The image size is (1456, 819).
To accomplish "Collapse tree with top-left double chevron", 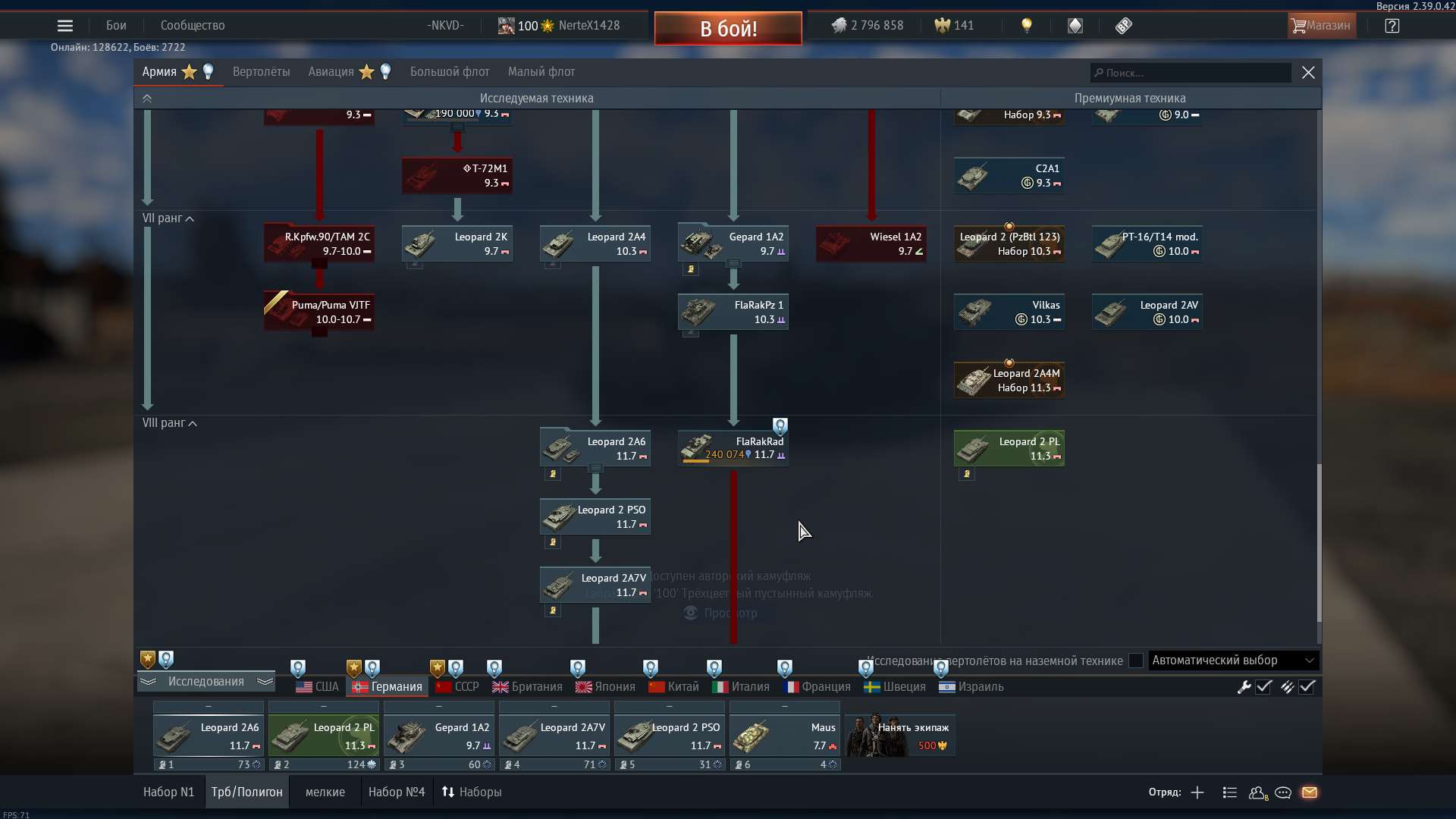I will pos(147,99).
